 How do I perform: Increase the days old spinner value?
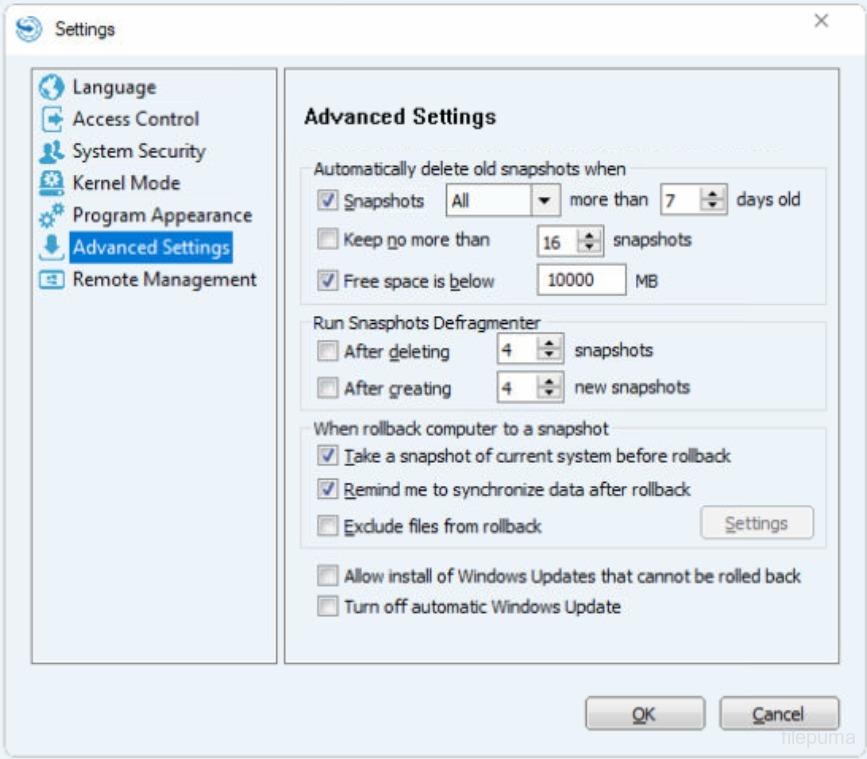[712, 195]
